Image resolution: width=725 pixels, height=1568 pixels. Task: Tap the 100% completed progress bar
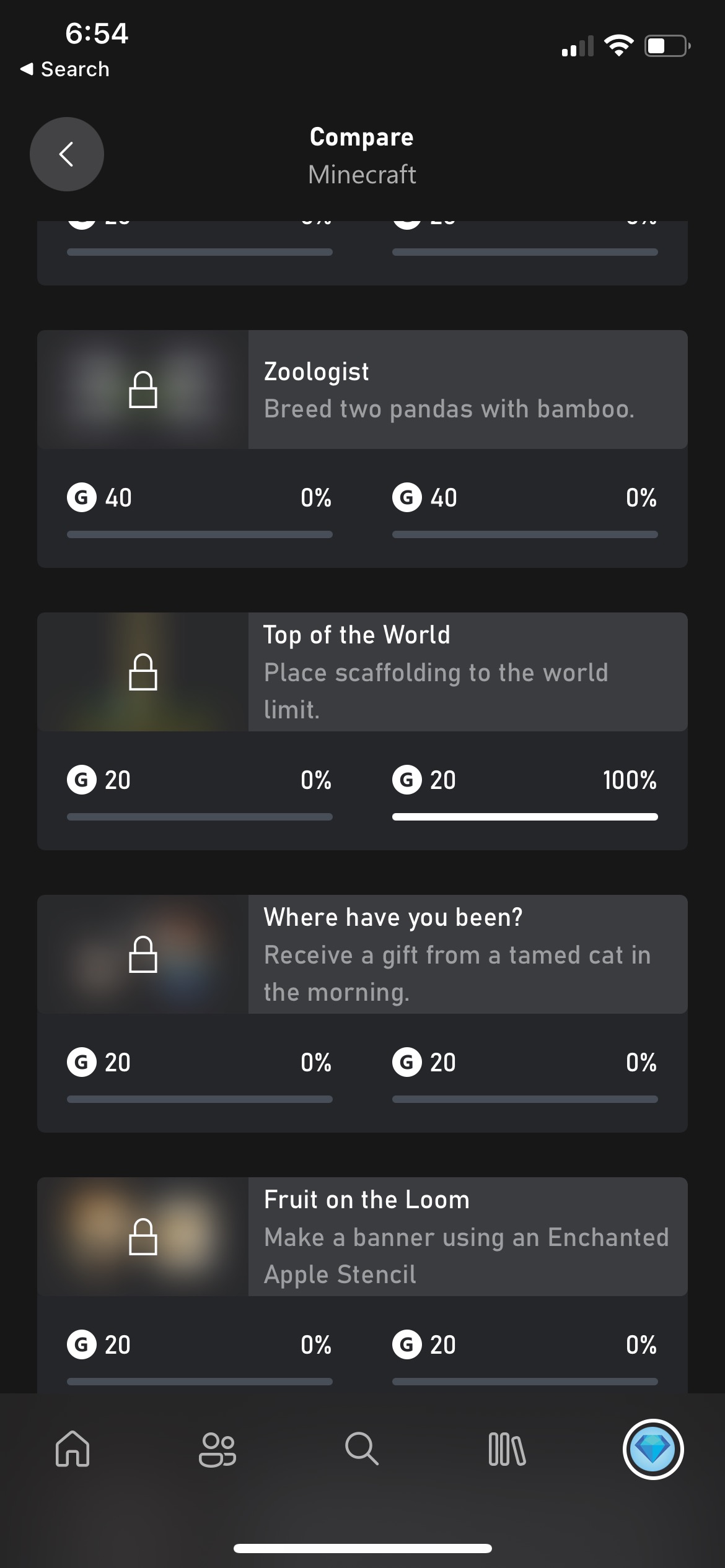click(x=525, y=817)
